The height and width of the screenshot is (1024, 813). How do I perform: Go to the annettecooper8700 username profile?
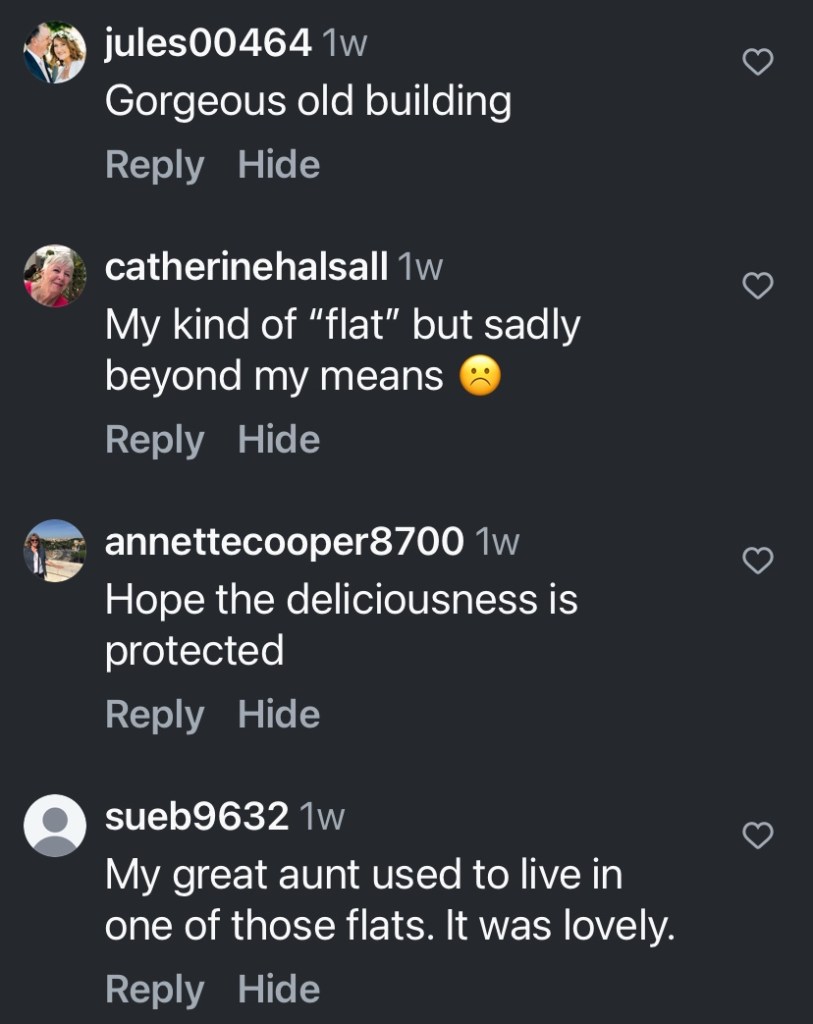[x=284, y=542]
